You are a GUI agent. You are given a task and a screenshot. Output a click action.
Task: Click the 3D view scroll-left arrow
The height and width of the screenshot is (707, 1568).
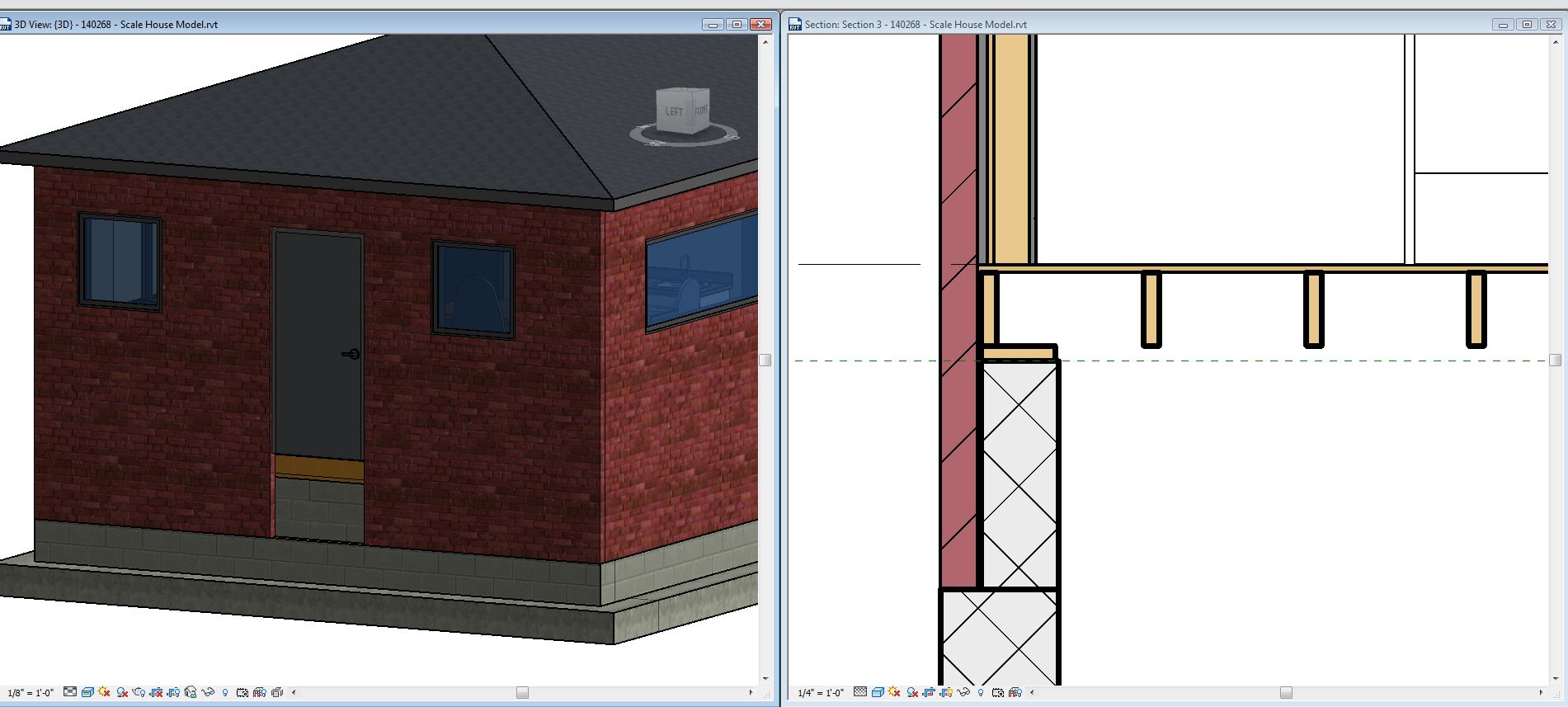click(294, 693)
